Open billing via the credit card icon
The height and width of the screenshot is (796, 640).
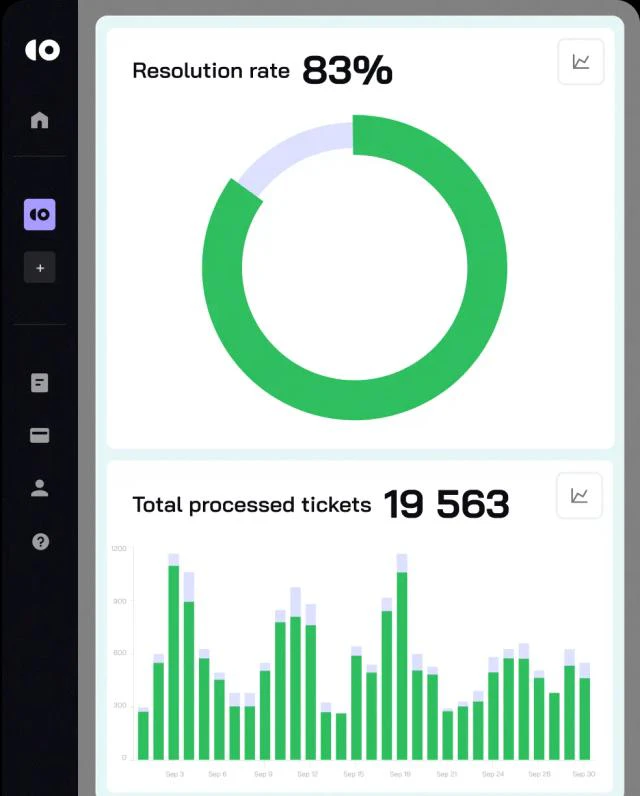click(x=40, y=435)
